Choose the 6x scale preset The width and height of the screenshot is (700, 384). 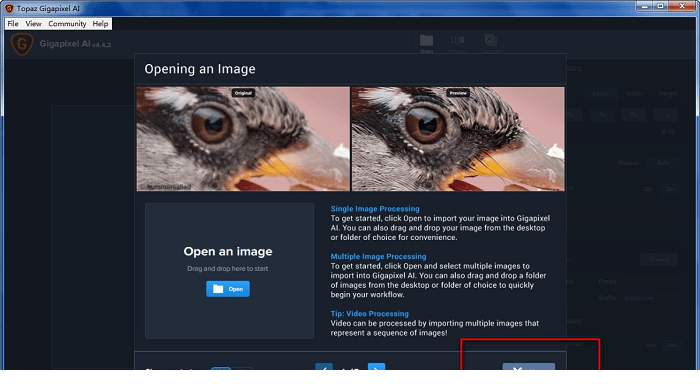pyautogui.click(x=633, y=115)
